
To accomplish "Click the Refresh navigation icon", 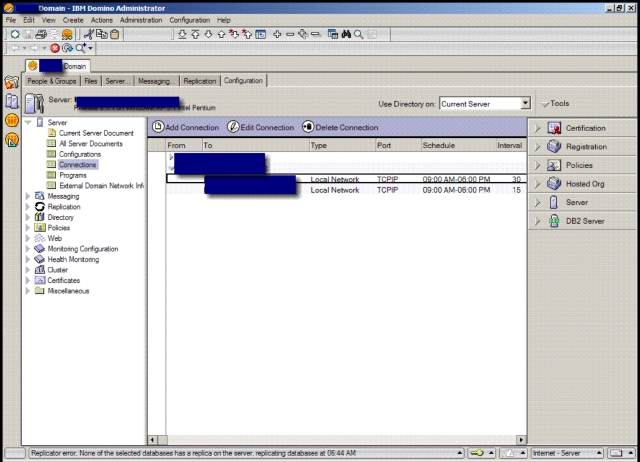I will tap(67, 48).
